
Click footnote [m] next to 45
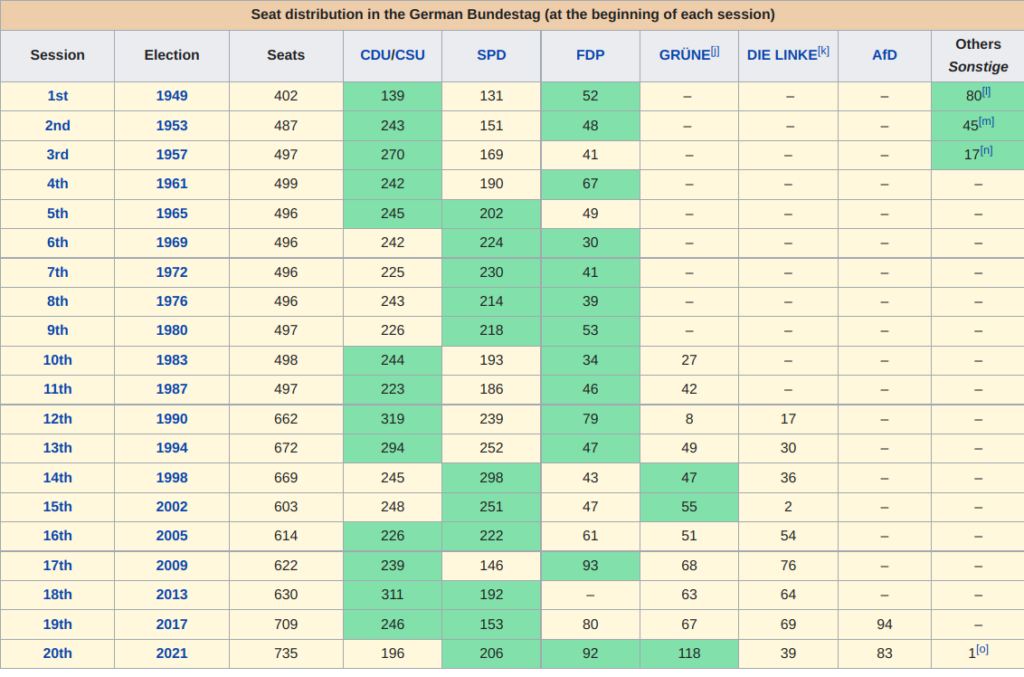point(986,121)
